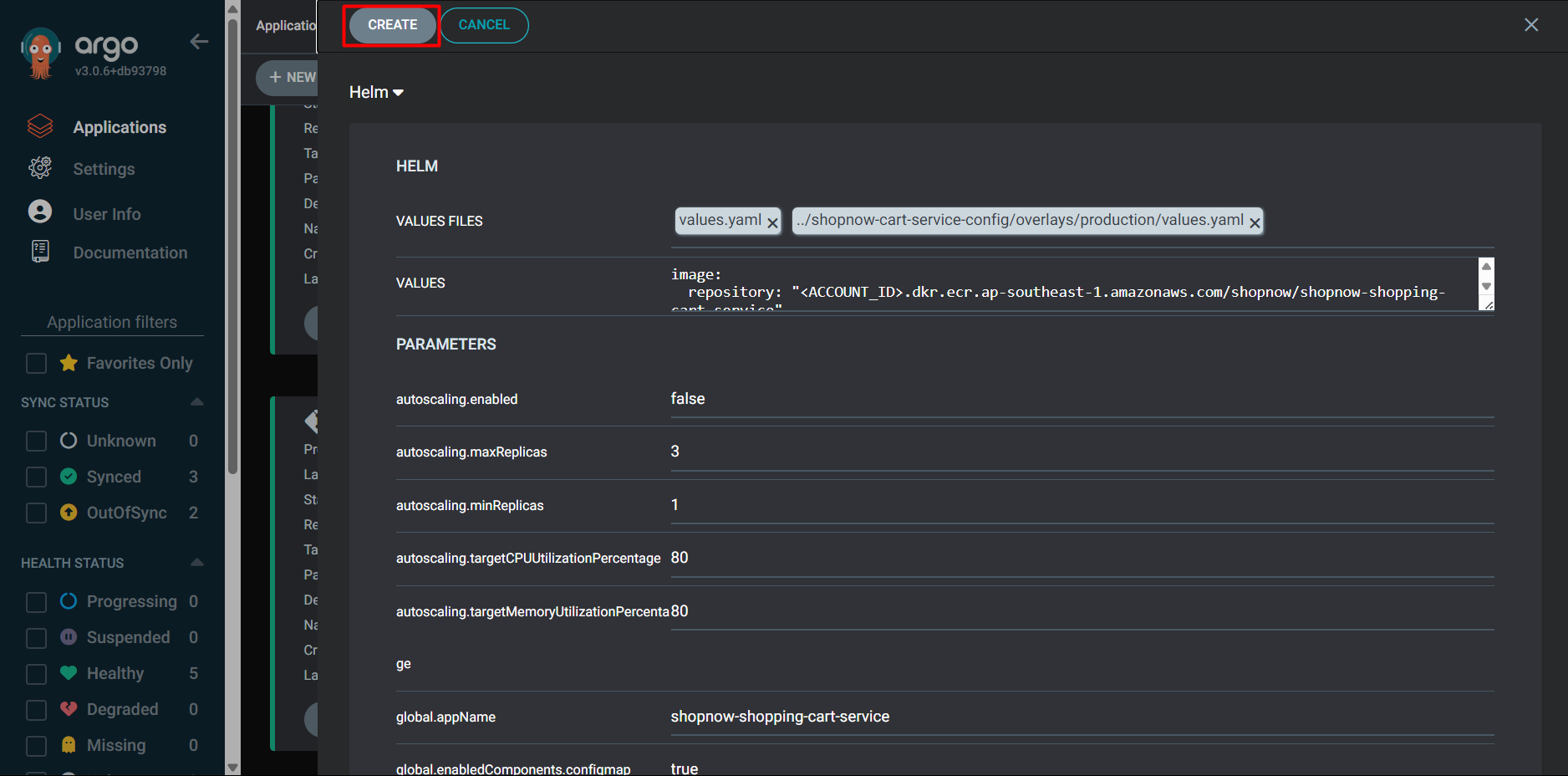Click the Argo octopus logo
The image size is (1568, 776).
pos(40,54)
